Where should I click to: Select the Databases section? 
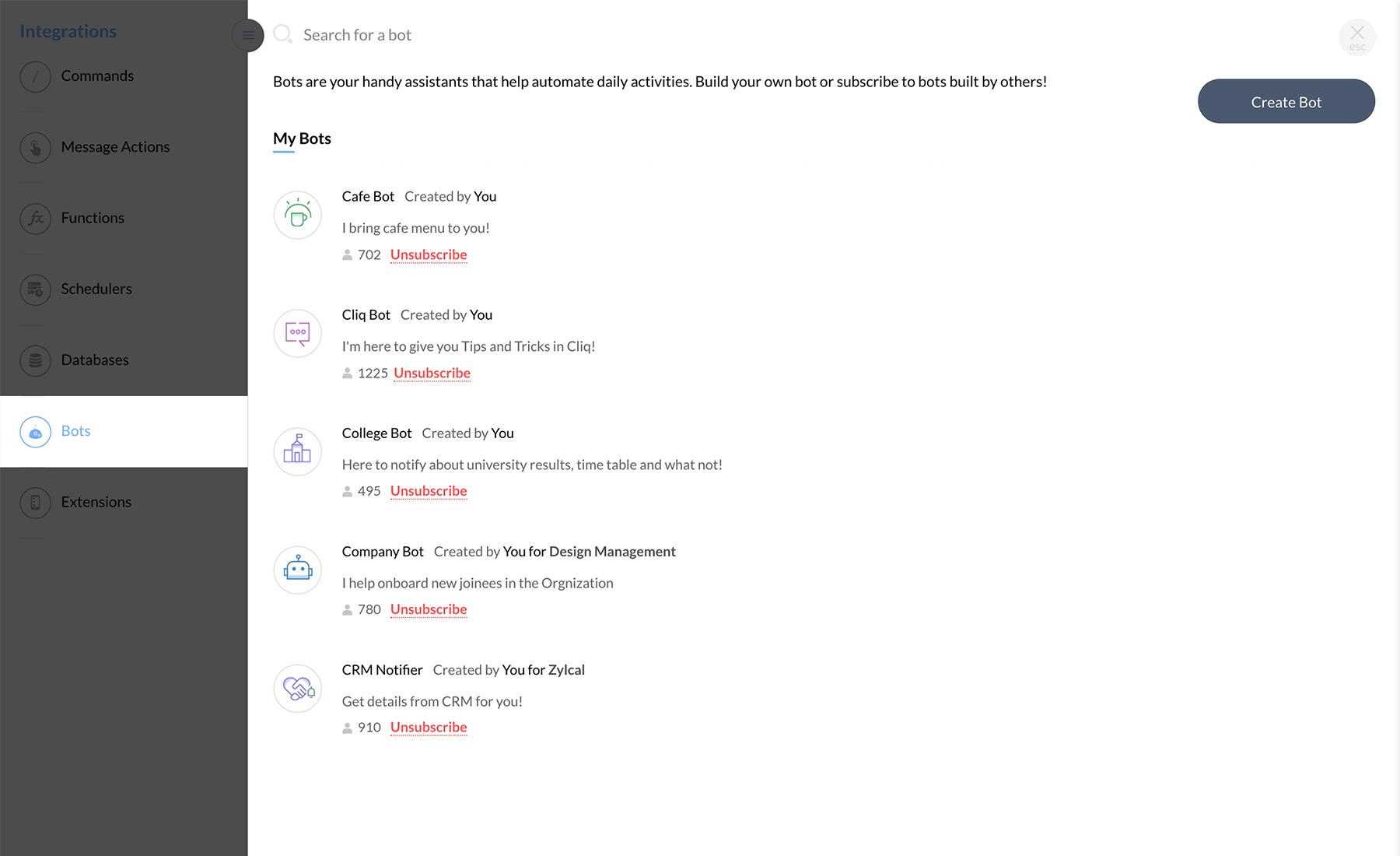coord(95,360)
